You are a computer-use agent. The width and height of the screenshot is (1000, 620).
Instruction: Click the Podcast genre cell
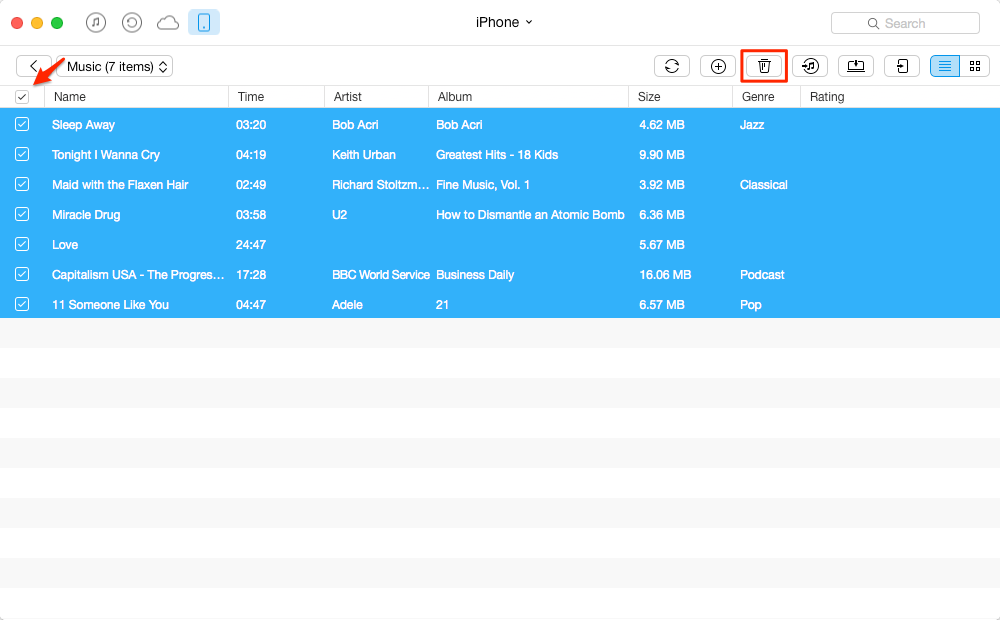762,275
